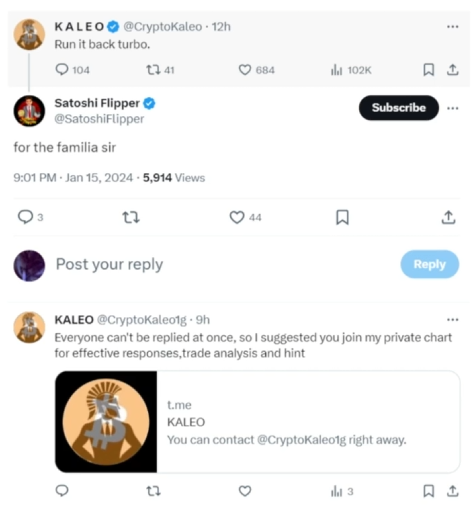The height and width of the screenshot is (515, 471).
Task: Open @SatoshiFlipper profile handle
Action: [x=99, y=119]
